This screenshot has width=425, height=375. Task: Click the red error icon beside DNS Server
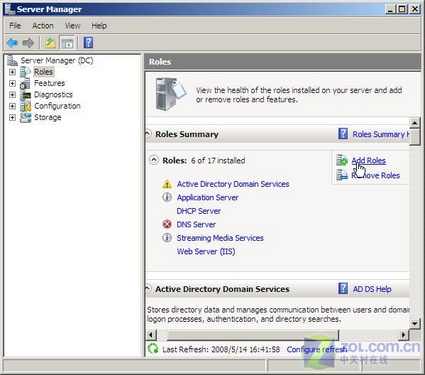coord(167,224)
